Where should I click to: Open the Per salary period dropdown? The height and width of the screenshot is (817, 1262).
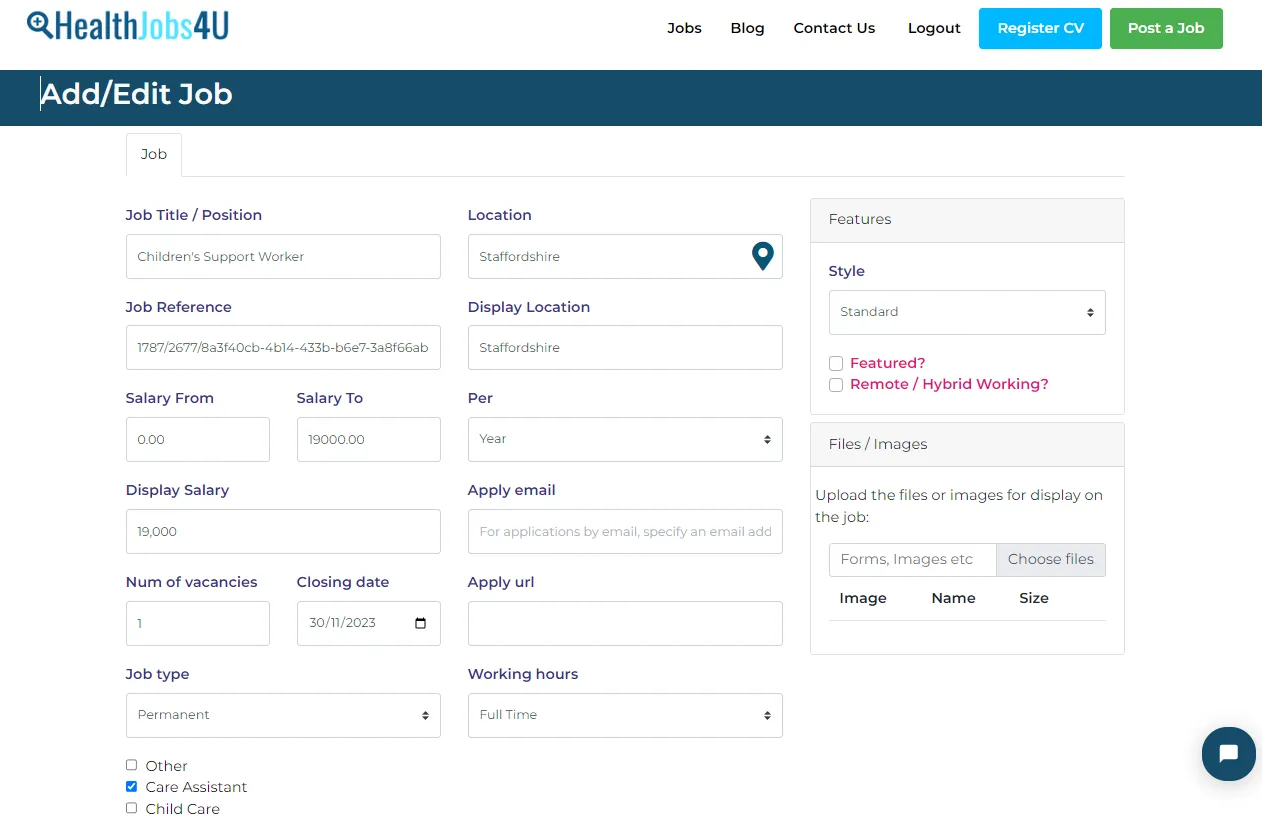point(625,439)
